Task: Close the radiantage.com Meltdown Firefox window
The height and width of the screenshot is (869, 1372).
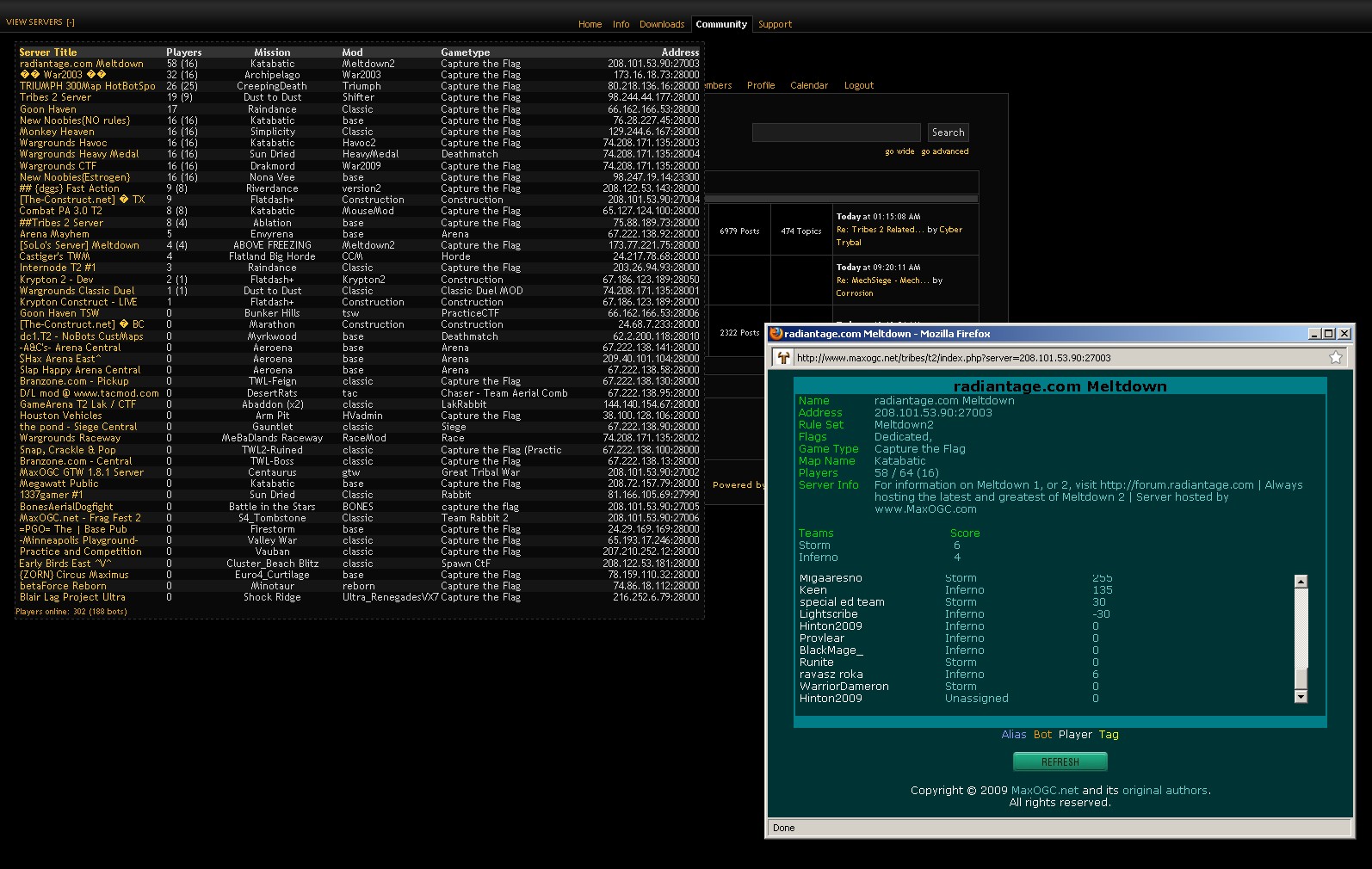Action: pos(1344,334)
